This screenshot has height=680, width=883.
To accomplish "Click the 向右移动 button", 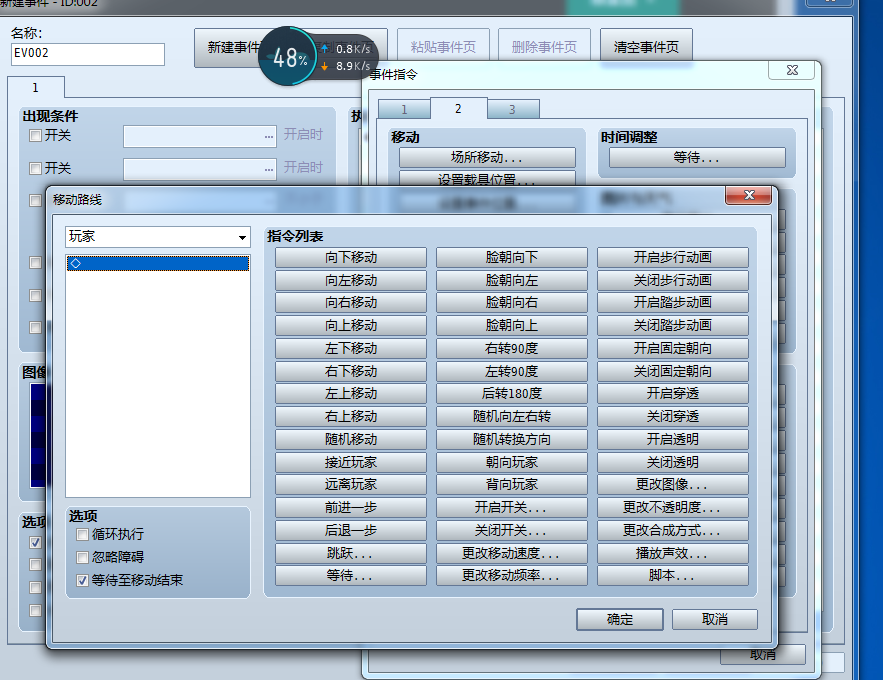I will pos(351,303).
